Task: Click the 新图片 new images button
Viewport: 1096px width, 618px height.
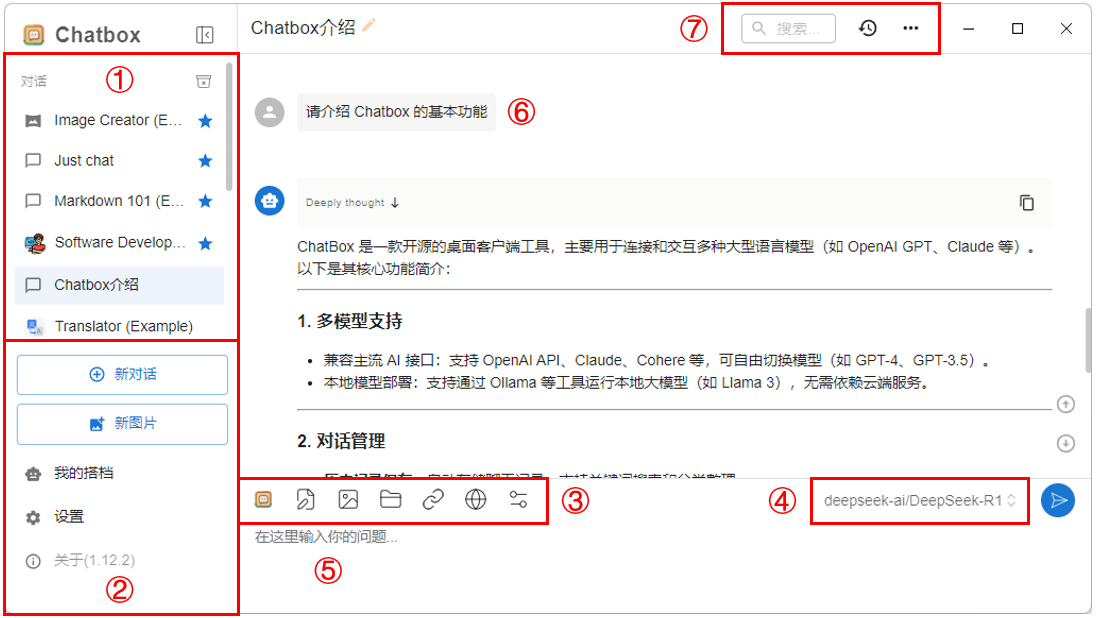Action: 122,424
